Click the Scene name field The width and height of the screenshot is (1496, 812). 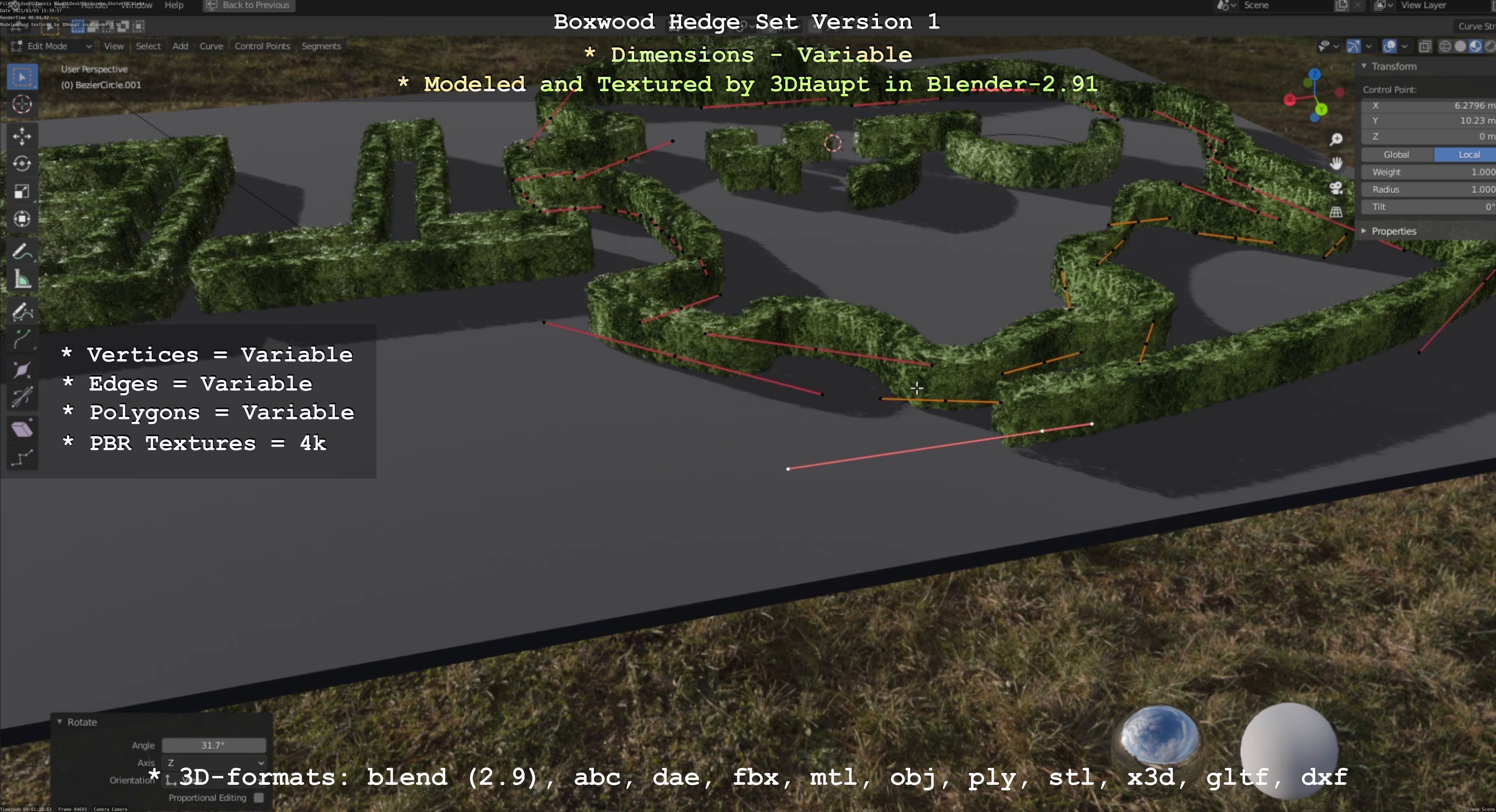(x=1286, y=5)
